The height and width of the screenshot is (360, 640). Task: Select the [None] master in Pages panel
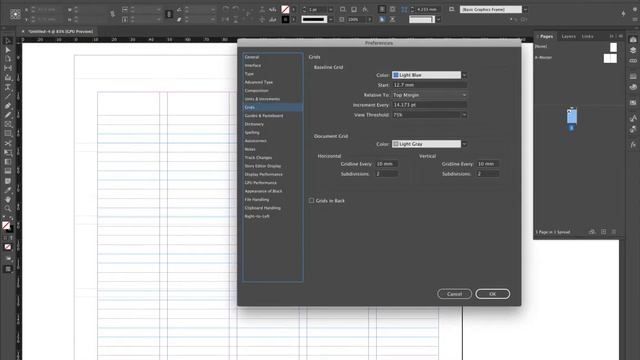coord(613,47)
